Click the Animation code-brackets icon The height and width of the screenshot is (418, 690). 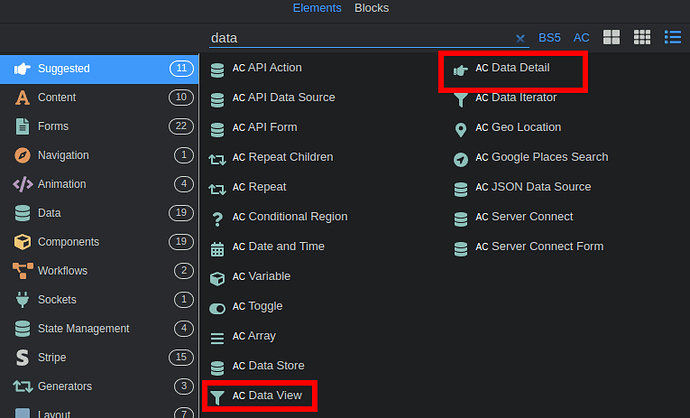[x=22, y=184]
